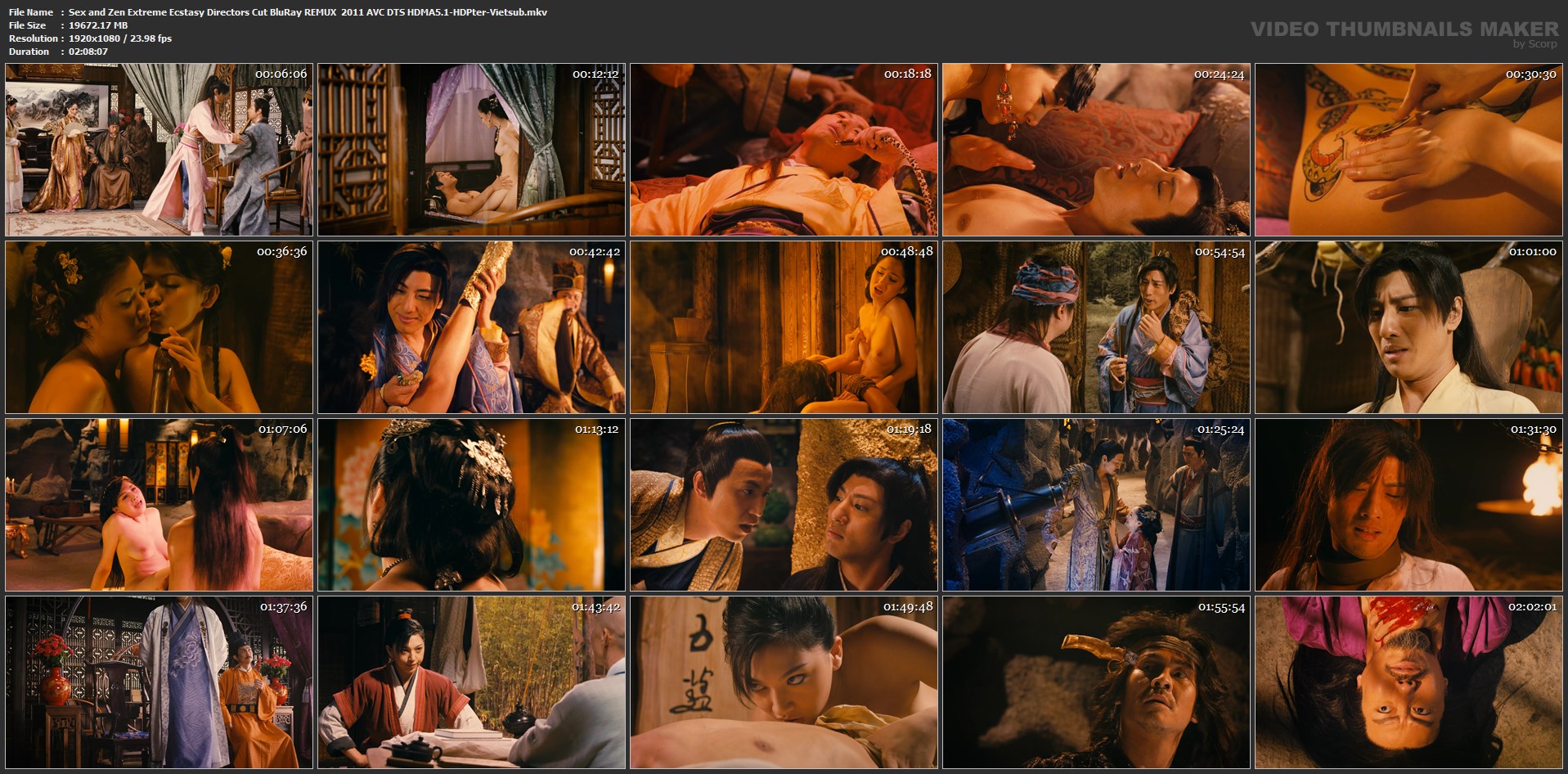Image resolution: width=1568 pixels, height=774 pixels.
Task: Select the thumbnail stamped 00:18:18
Action: point(784,150)
